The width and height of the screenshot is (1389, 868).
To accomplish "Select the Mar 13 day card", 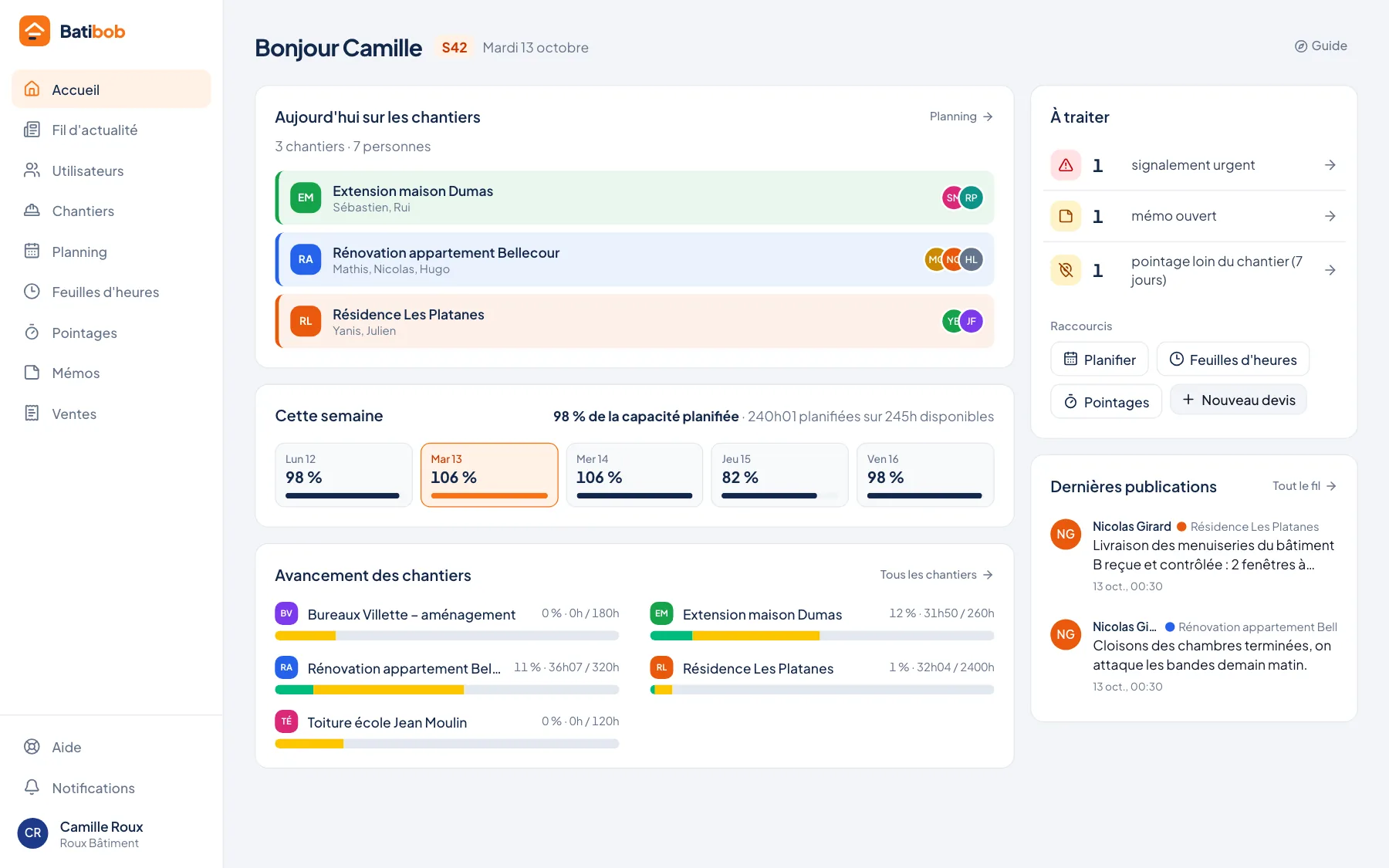I will coord(489,475).
